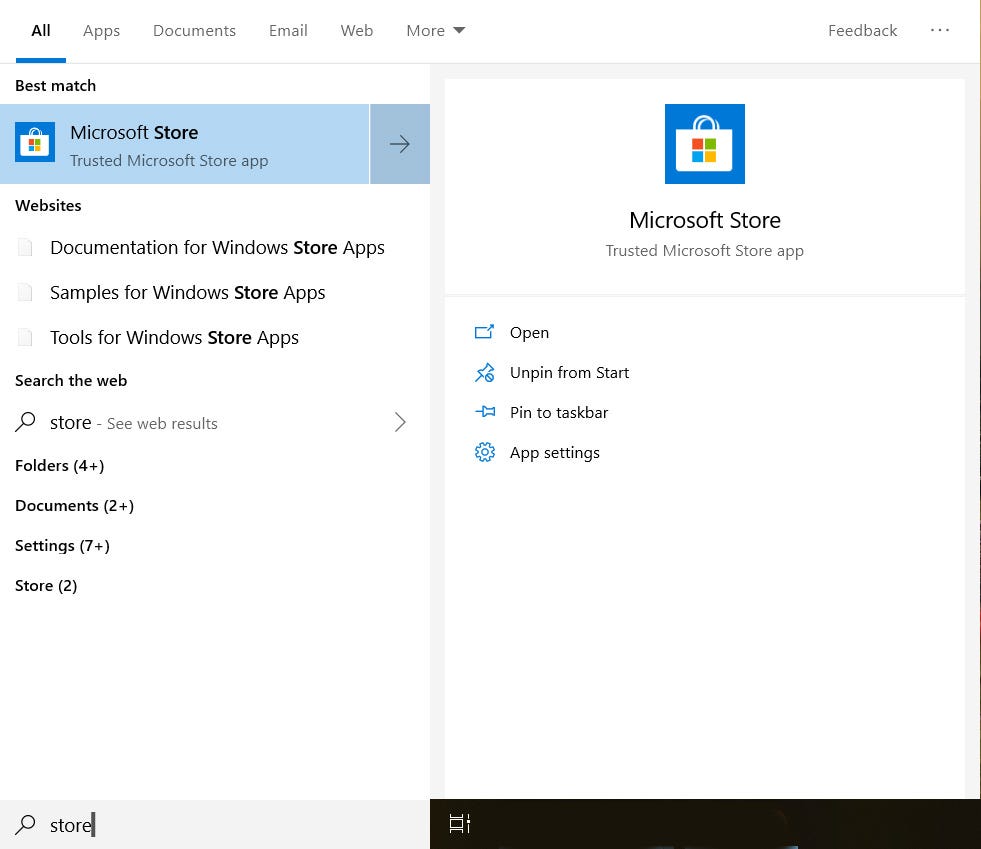Image resolution: width=981 pixels, height=849 pixels.
Task: Click the Microsoft Store icon in best match
Action: tap(35, 142)
